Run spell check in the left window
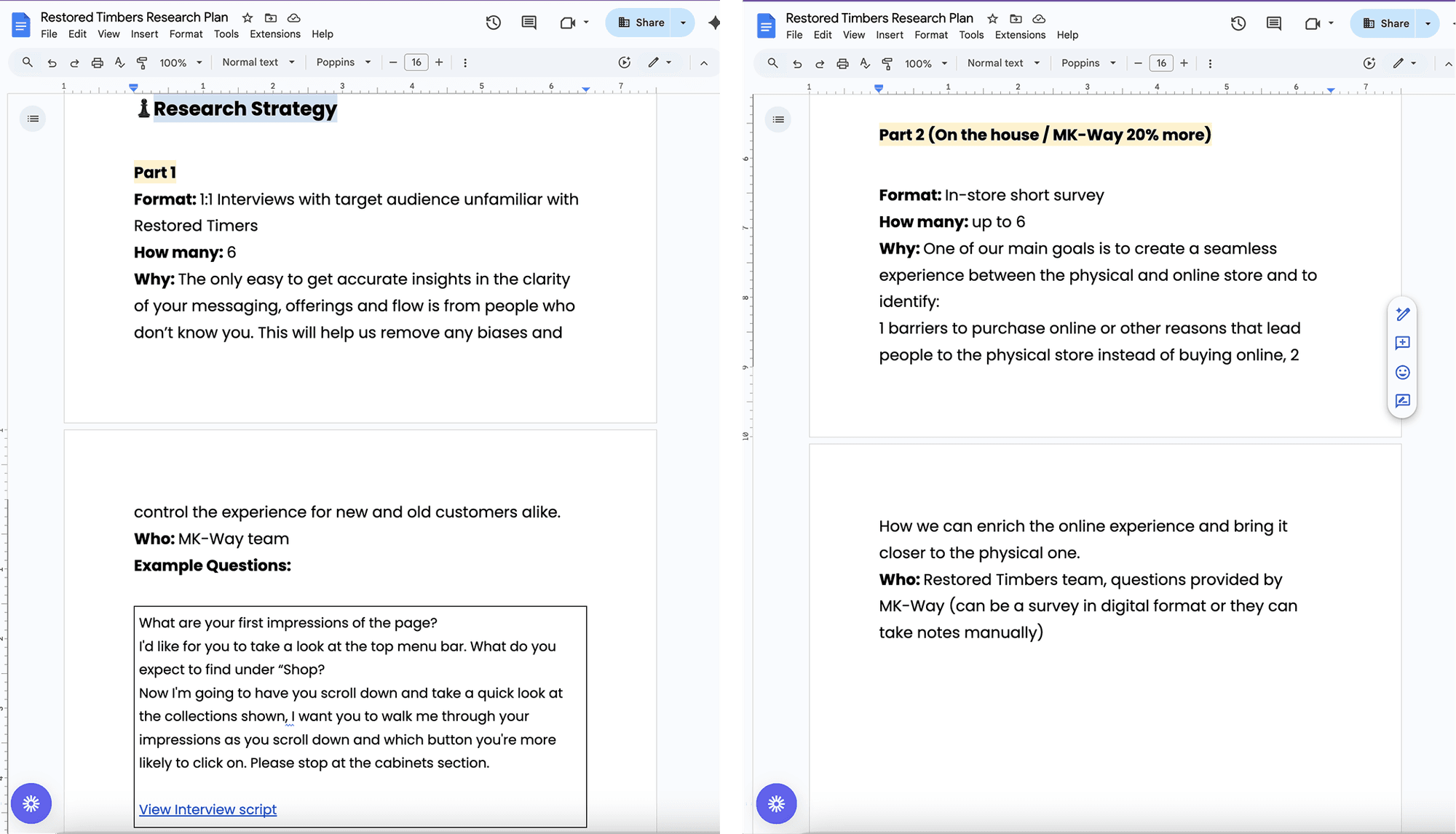Viewport: 1456px width, 834px height. click(x=119, y=63)
